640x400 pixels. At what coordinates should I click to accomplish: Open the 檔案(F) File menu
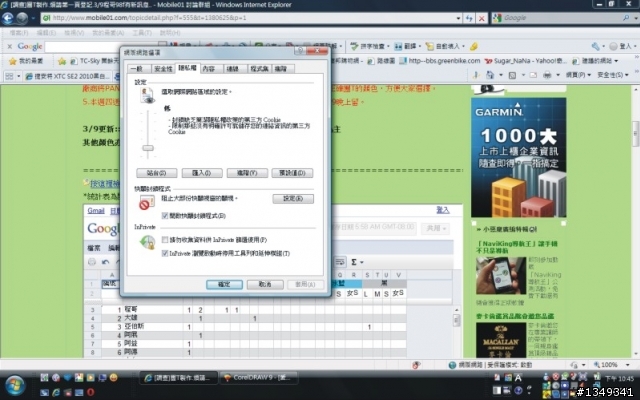click(19, 33)
